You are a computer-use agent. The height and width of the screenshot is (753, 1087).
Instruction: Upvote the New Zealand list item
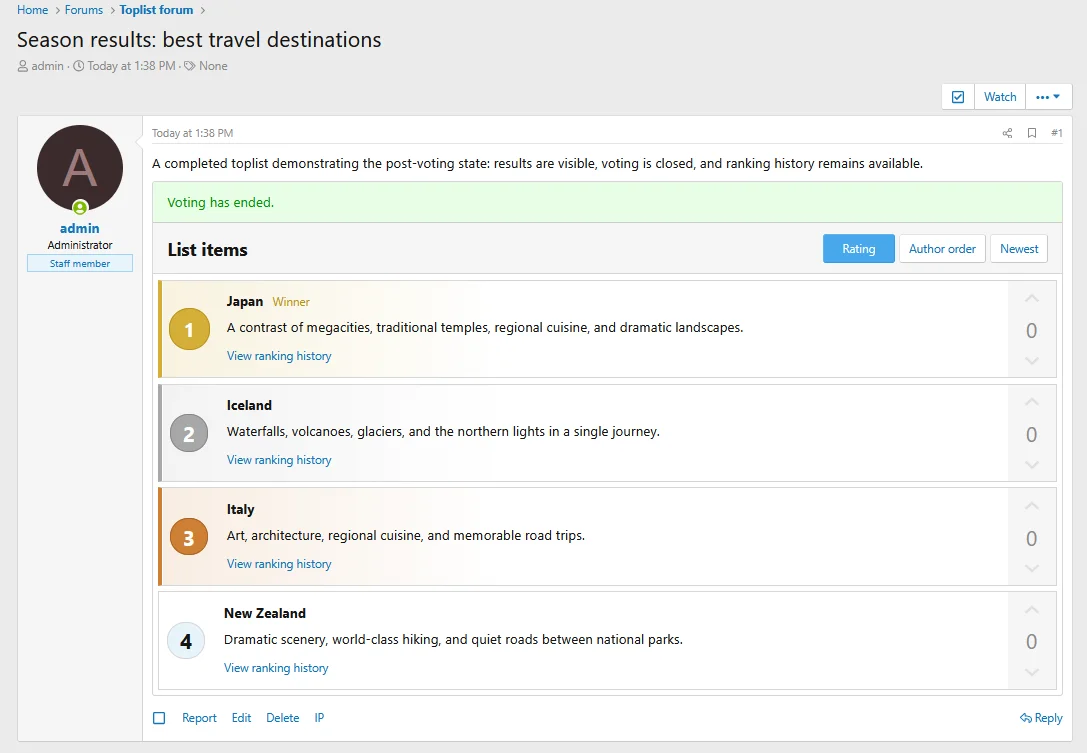tap(1032, 610)
